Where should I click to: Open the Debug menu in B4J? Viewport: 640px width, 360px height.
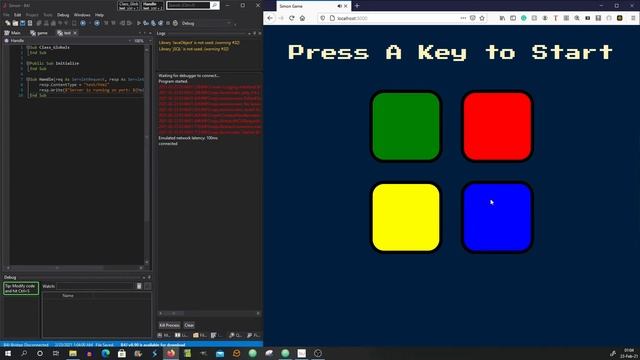[63, 15]
